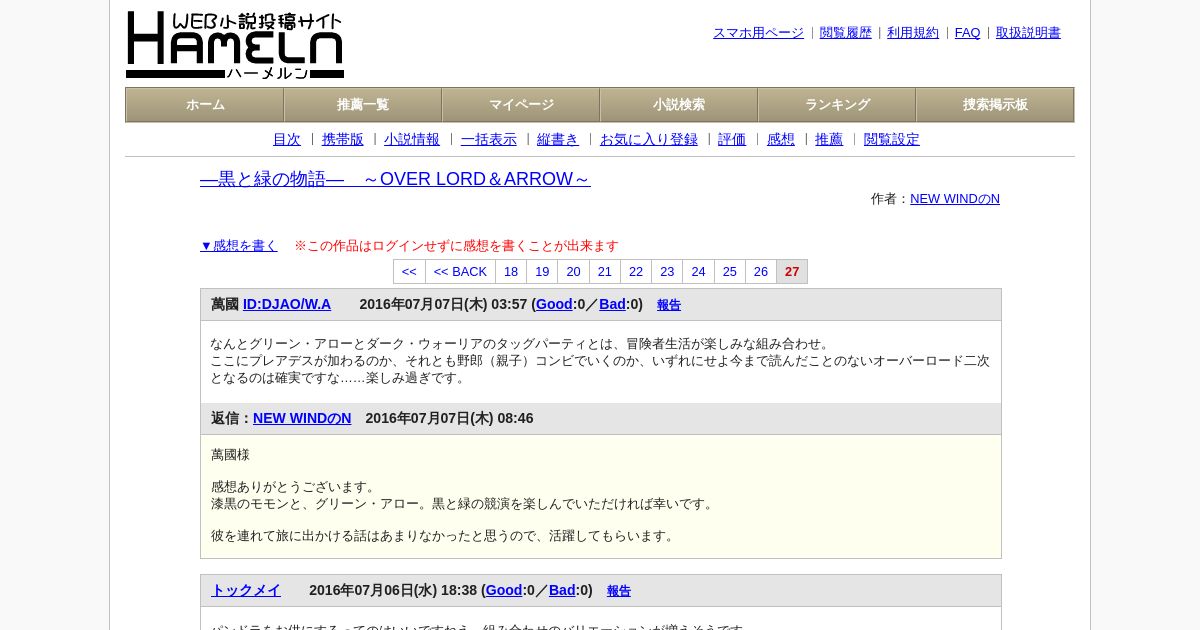Rate トックメイ's comment Bad
Image resolution: width=1200 pixels, height=630 pixels.
point(562,590)
